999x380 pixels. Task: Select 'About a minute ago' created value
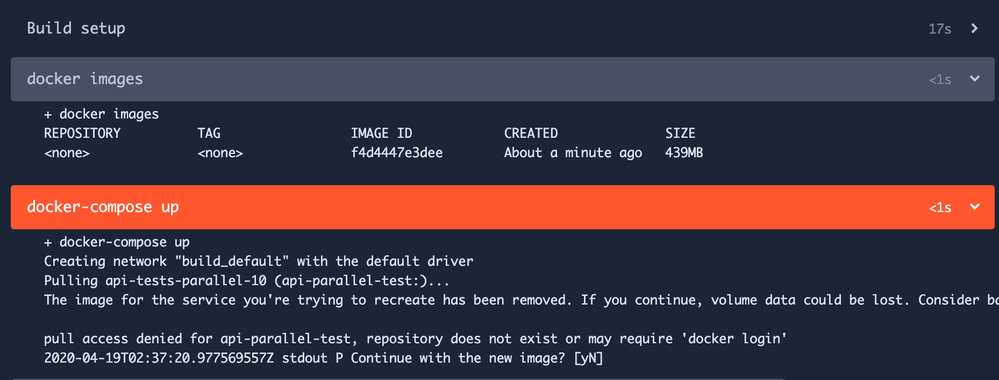click(573, 153)
